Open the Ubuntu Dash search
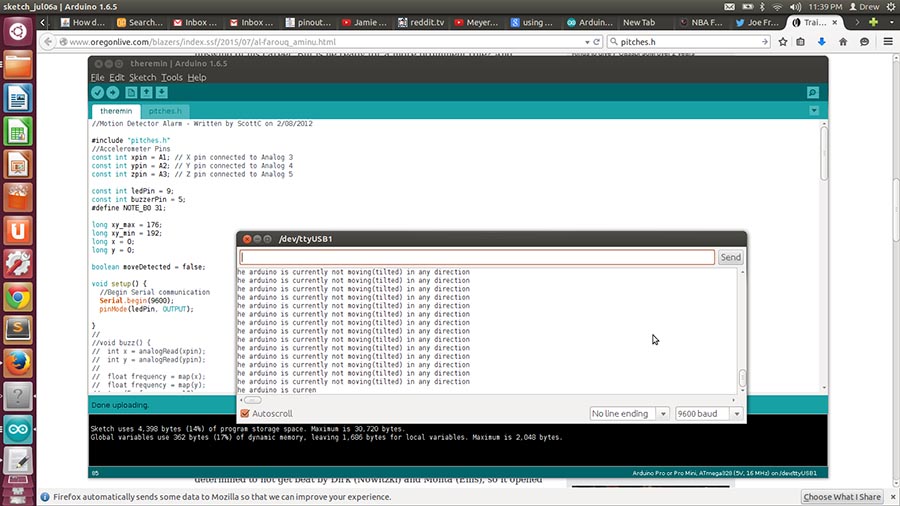Viewport: 900px width, 506px height. 18,31
